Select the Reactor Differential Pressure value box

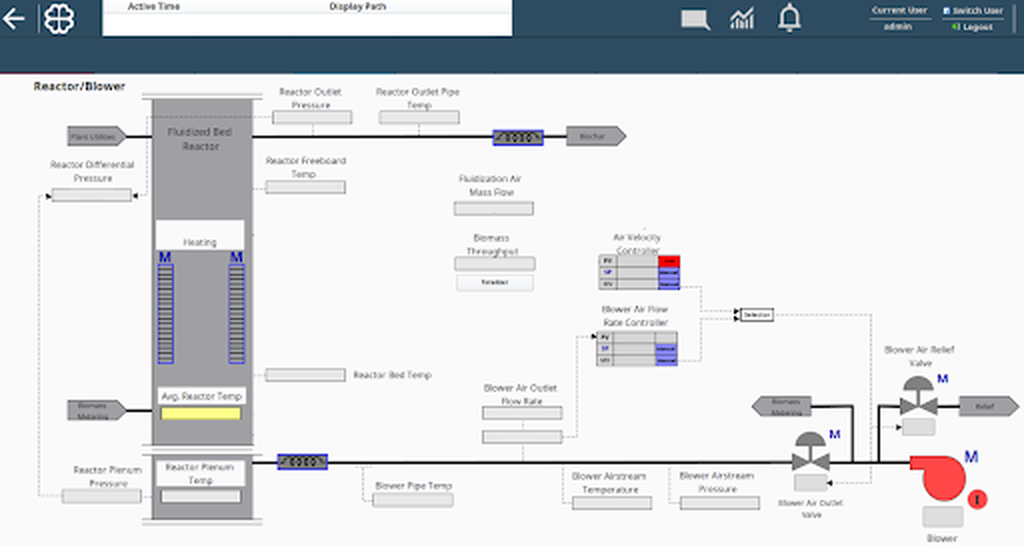(x=91, y=195)
